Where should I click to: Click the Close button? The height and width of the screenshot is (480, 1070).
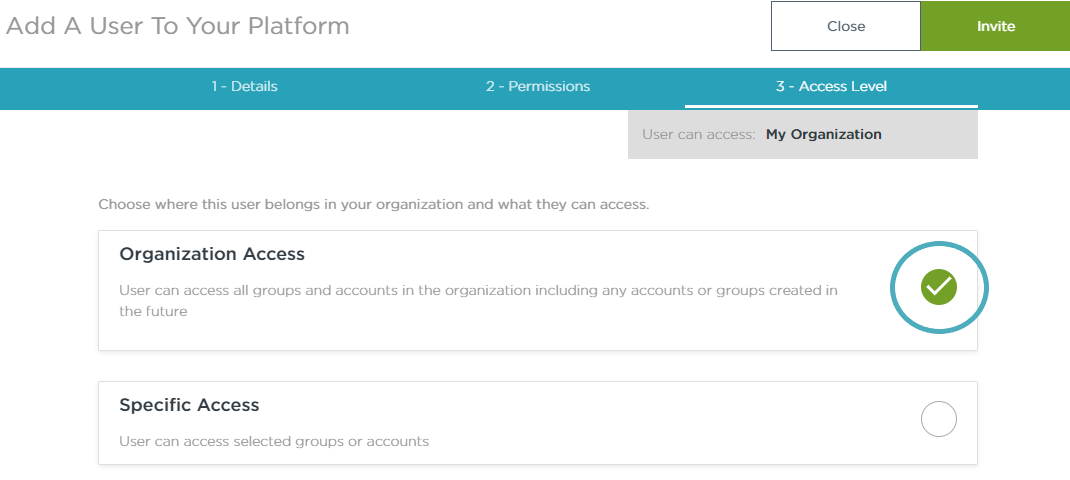pyautogui.click(x=845, y=26)
